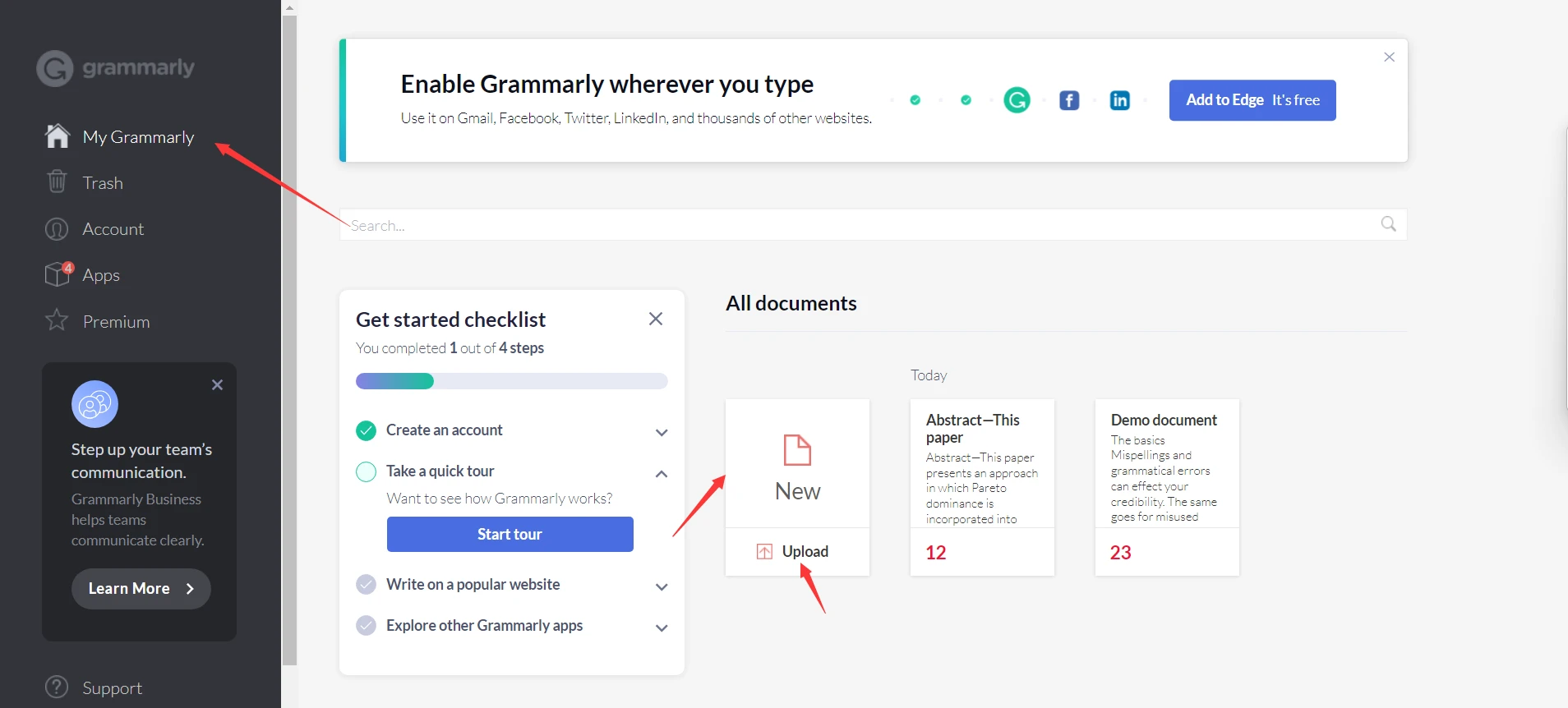Close the Enable Grammarly banner
The image size is (1568, 708).
[x=1389, y=57]
